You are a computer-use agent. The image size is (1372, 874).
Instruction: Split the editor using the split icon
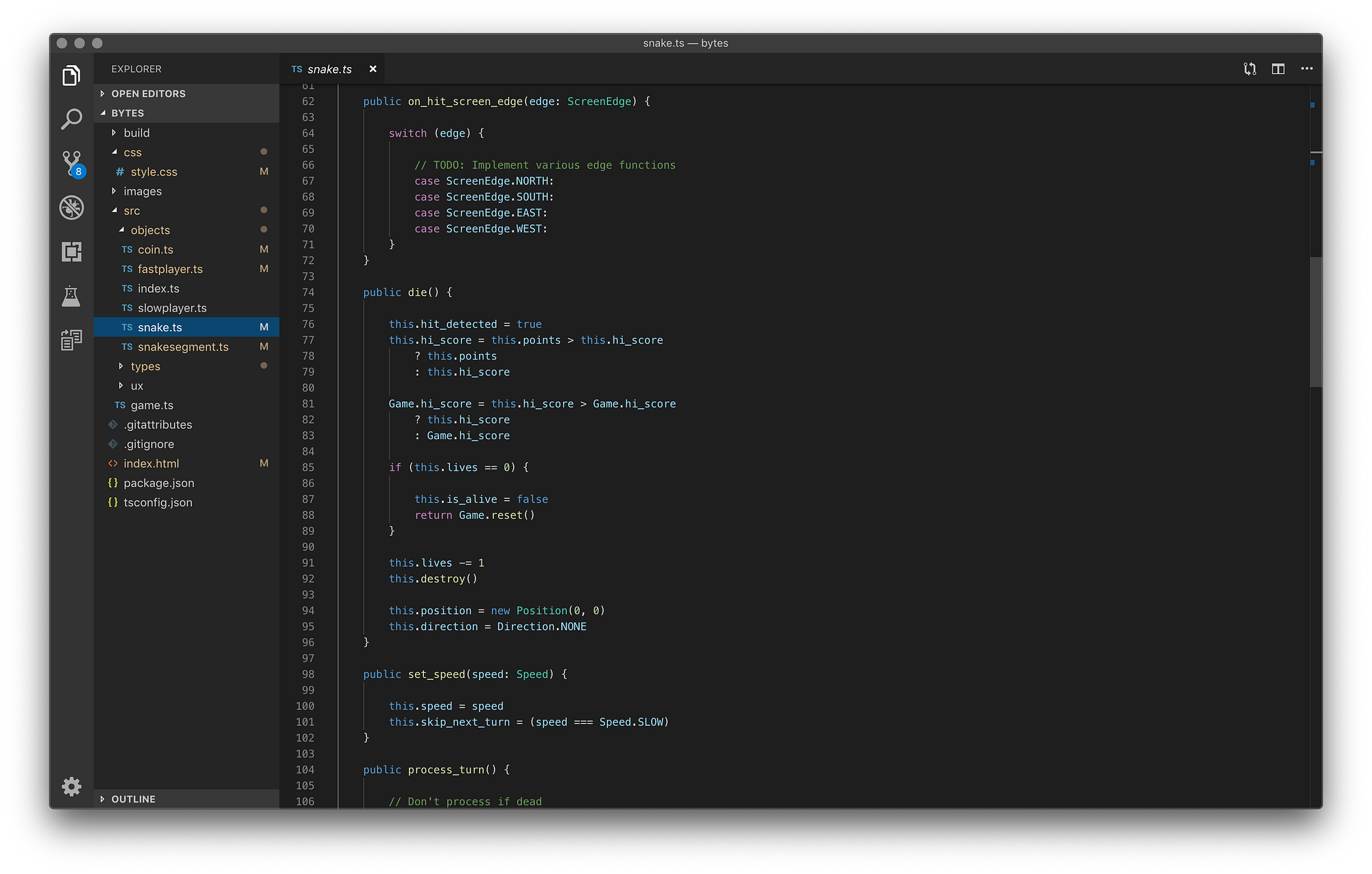[x=1278, y=69]
